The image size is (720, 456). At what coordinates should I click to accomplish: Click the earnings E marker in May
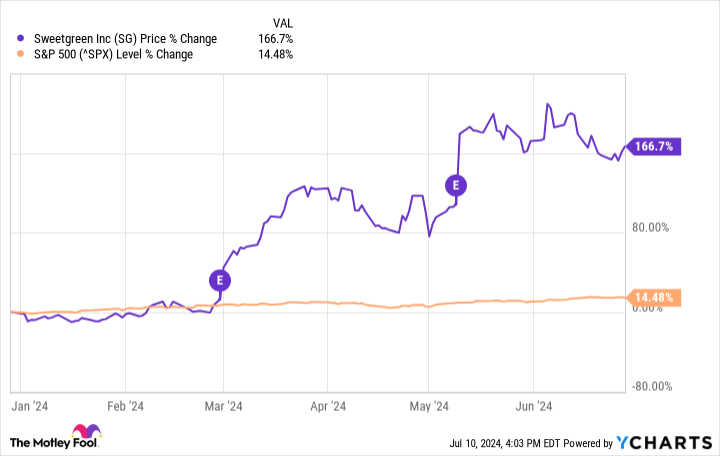click(x=456, y=184)
